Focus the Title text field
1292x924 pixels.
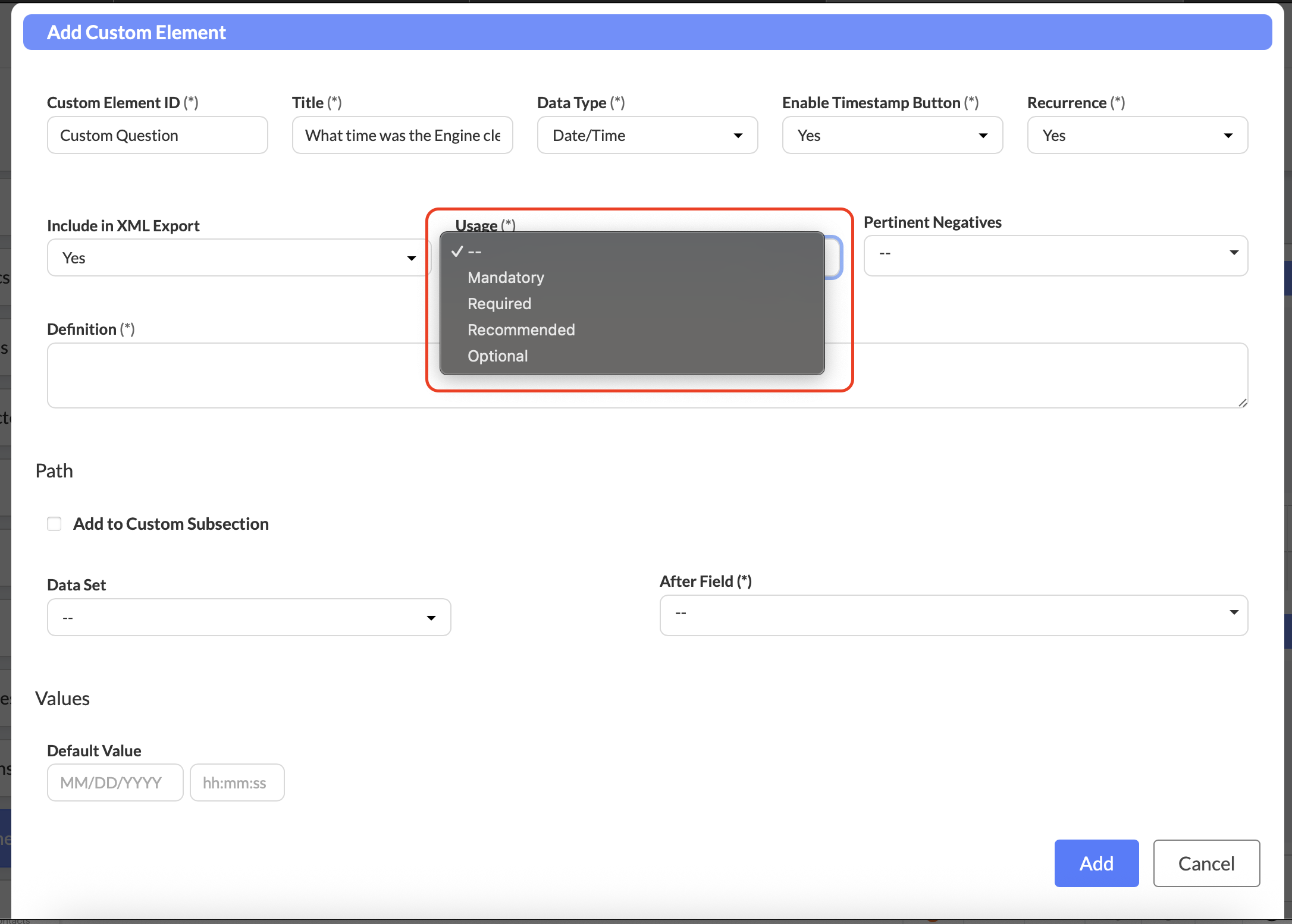click(402, 136)
